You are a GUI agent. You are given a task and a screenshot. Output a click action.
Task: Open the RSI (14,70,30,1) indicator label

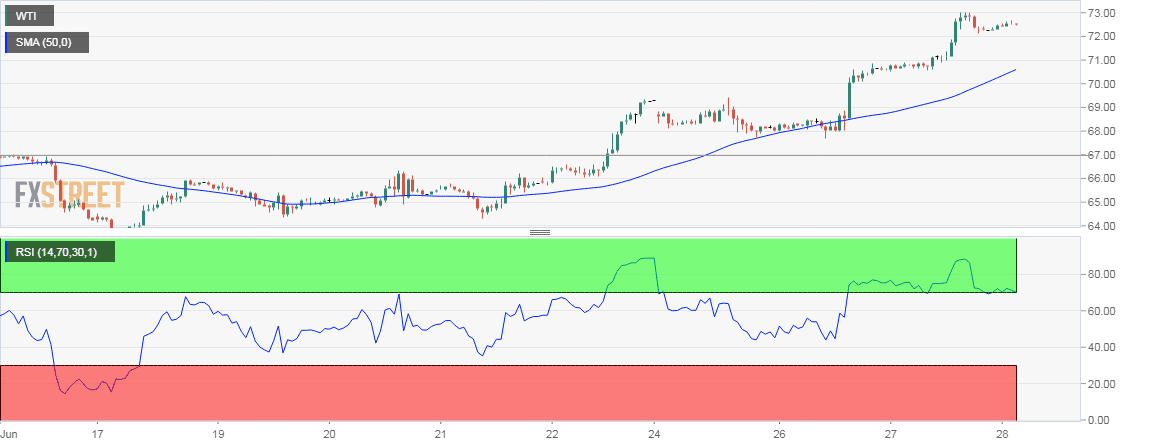point(60,252)
